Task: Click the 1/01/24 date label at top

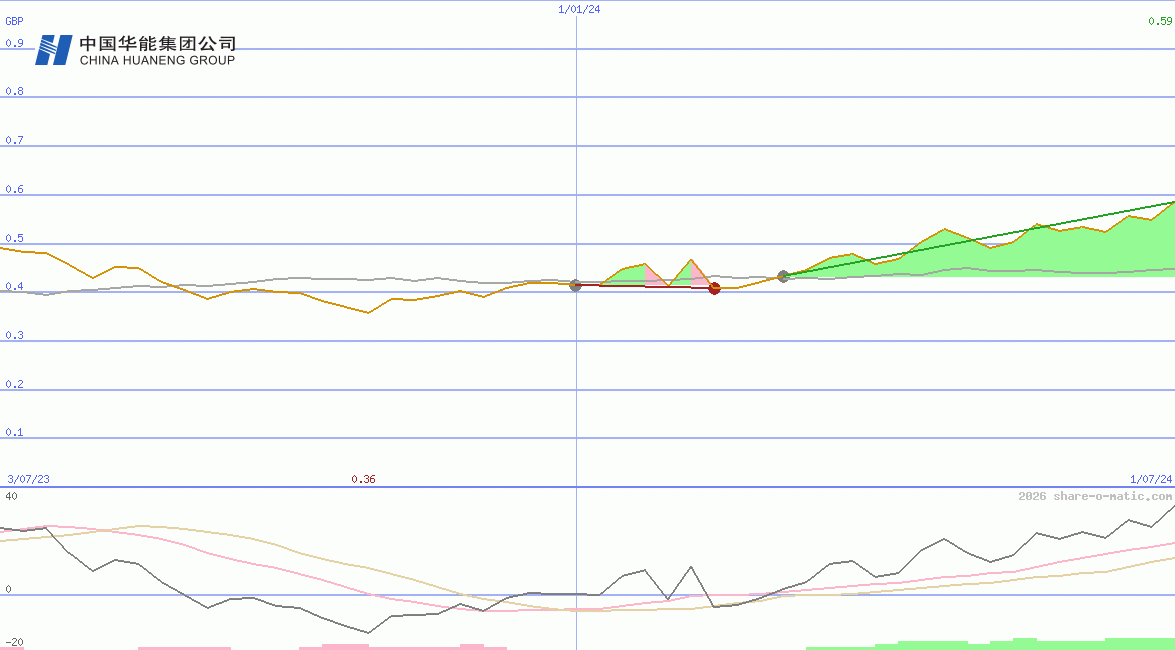Action: [579, 9]
